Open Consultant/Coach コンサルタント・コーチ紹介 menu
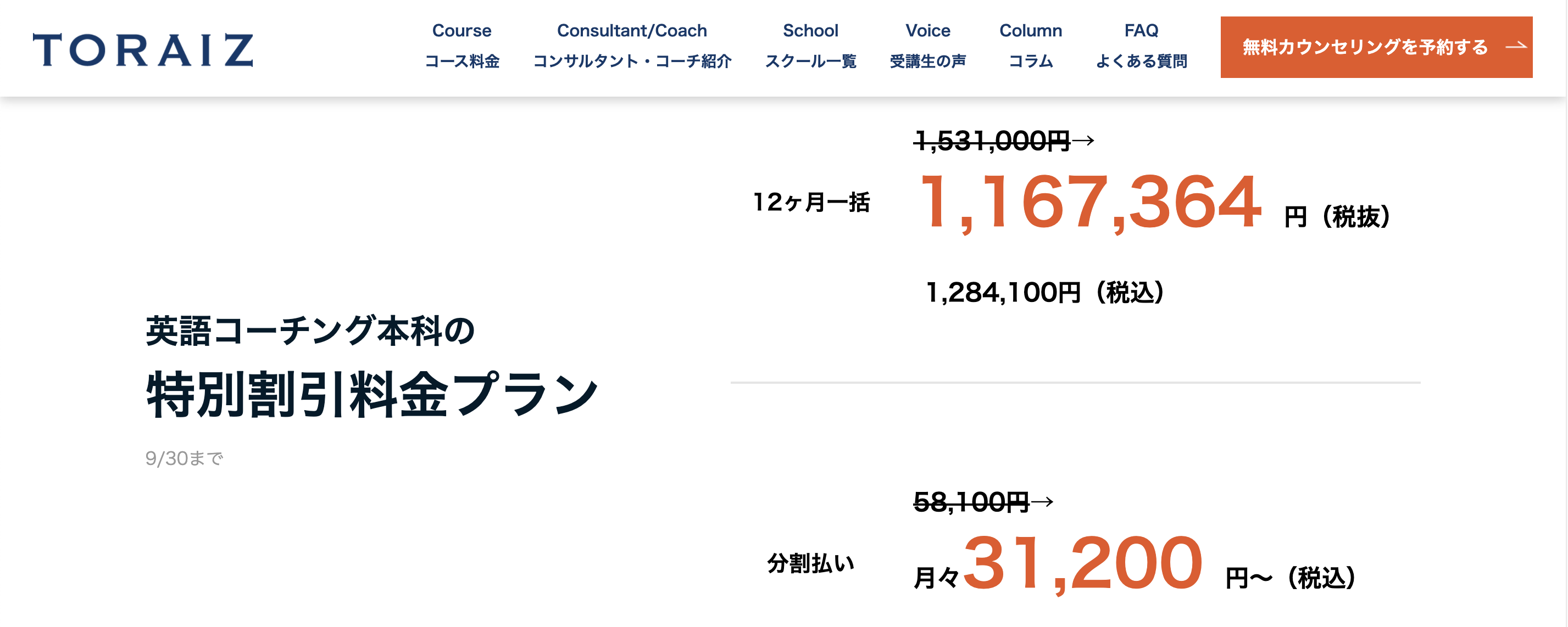The image size is (1568, 627). [x=632, y=46]
